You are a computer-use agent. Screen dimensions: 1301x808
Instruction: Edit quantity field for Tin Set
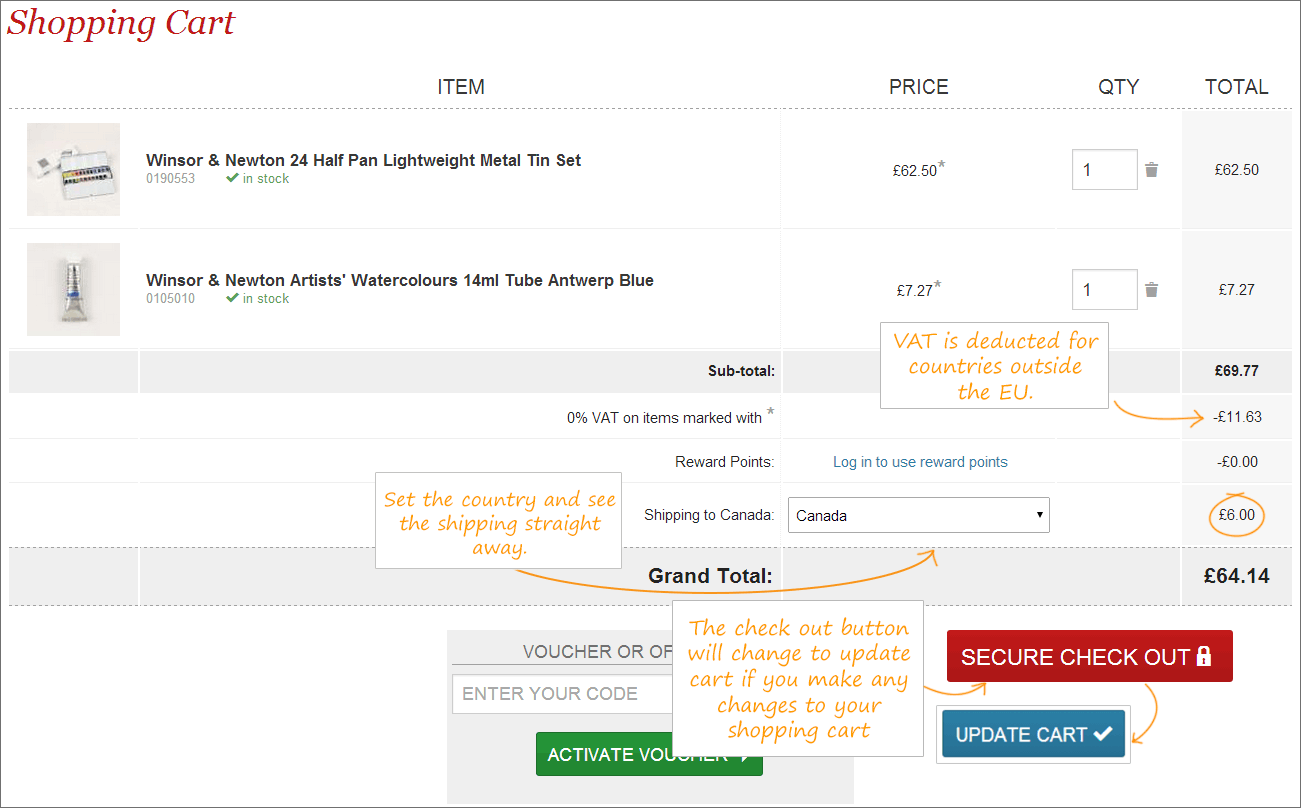pyautogui.click(x=1104, y=170)
